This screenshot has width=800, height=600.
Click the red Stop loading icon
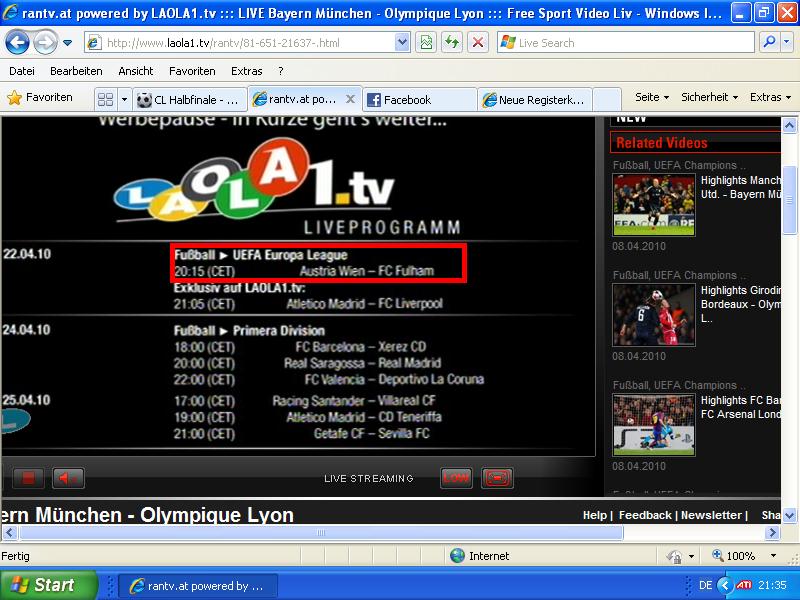tap(478, 43)
